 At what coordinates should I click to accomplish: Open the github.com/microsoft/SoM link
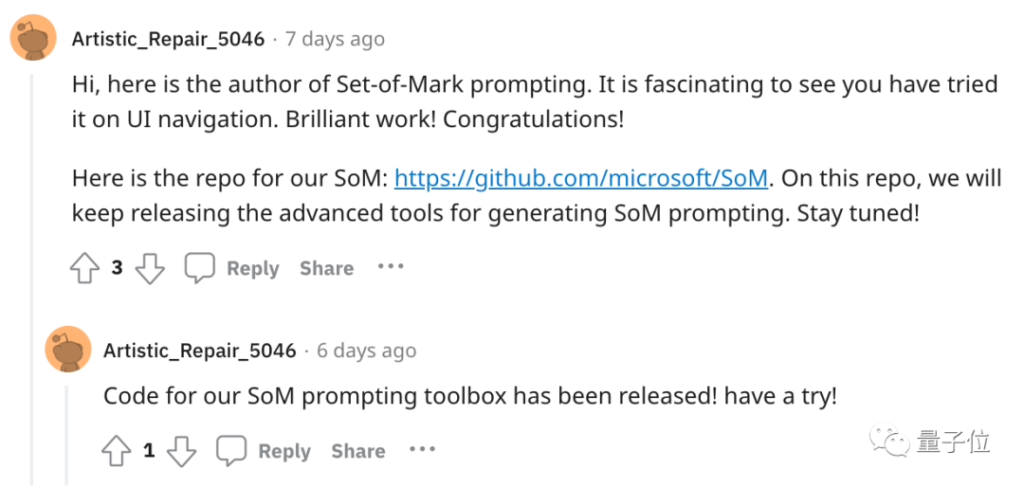(x=582, y=179)
